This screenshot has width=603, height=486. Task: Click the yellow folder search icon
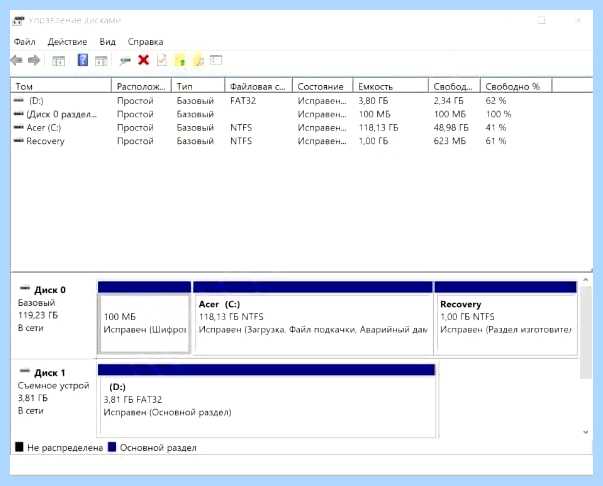(198, 60)
